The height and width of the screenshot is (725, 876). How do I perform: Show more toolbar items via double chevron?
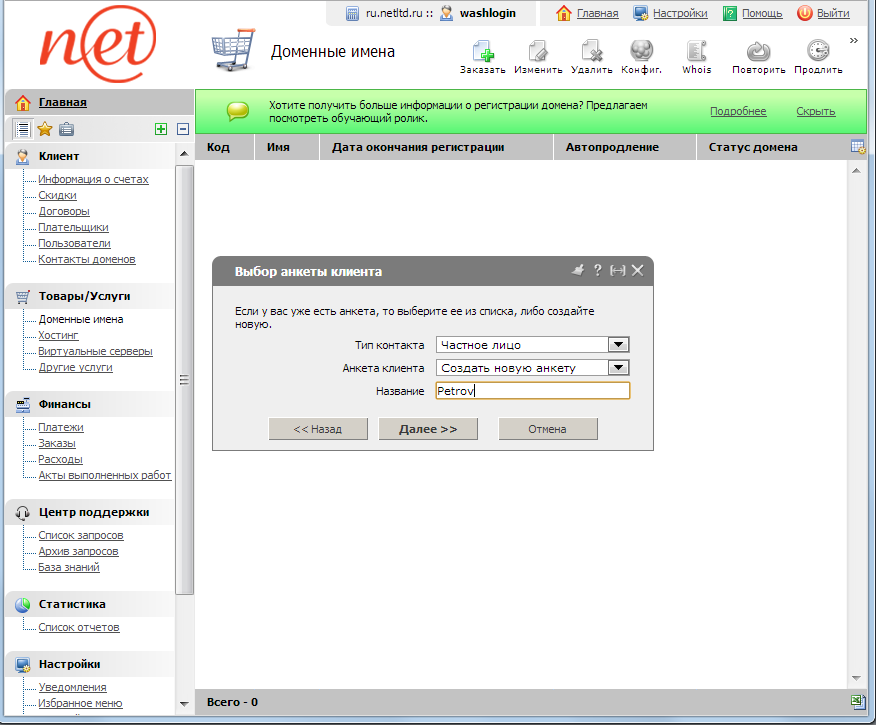pyautogui.click(x=854, y=41)
